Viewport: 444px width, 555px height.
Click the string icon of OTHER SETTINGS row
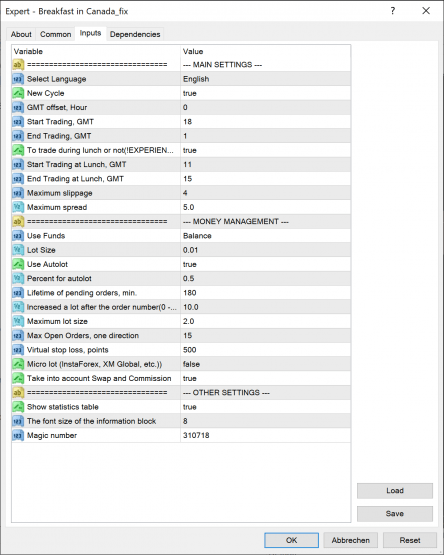click(x=18, y=393)
